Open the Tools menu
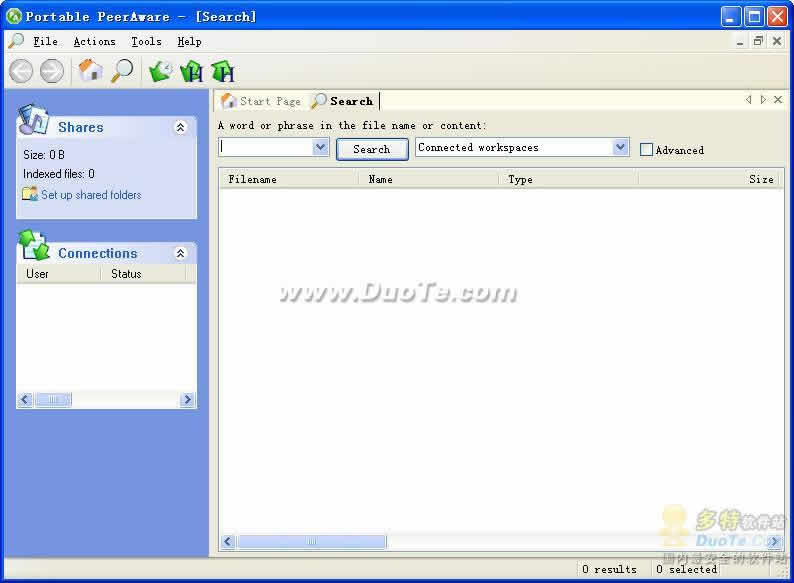The height and width of the screenshot is (583, 794). pyautogui.click(x=146, y=42)
